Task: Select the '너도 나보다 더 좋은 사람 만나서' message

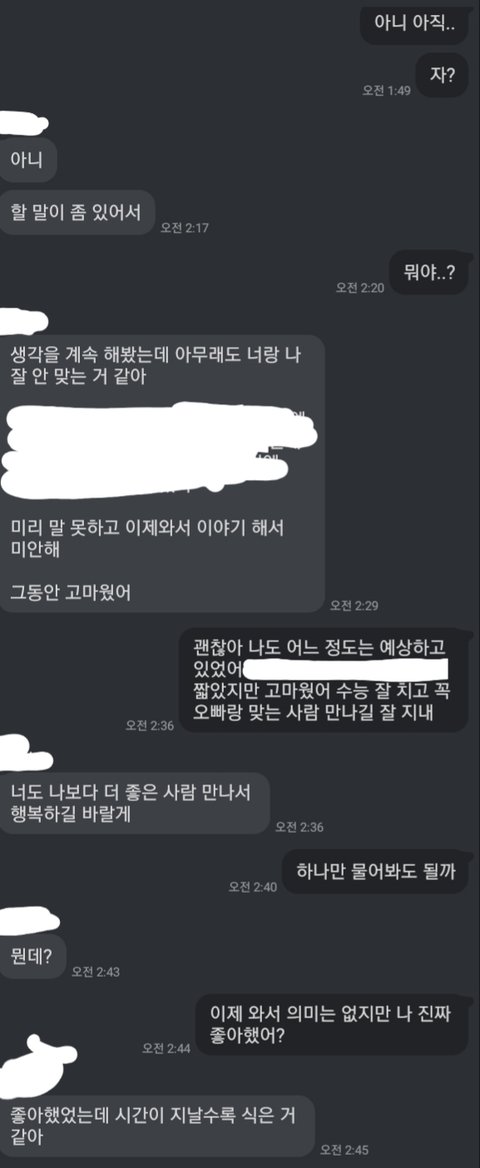Action: (134, 802)
